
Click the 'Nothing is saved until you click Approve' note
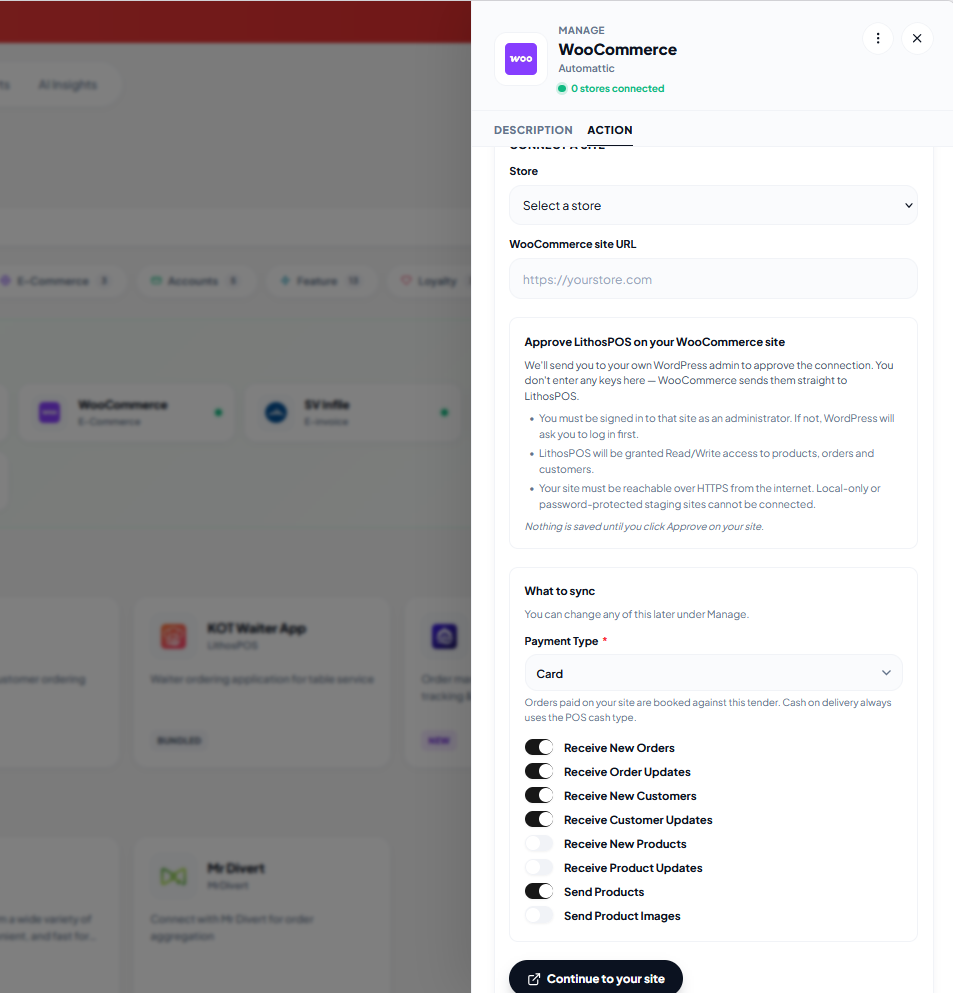tap(644, 526)
